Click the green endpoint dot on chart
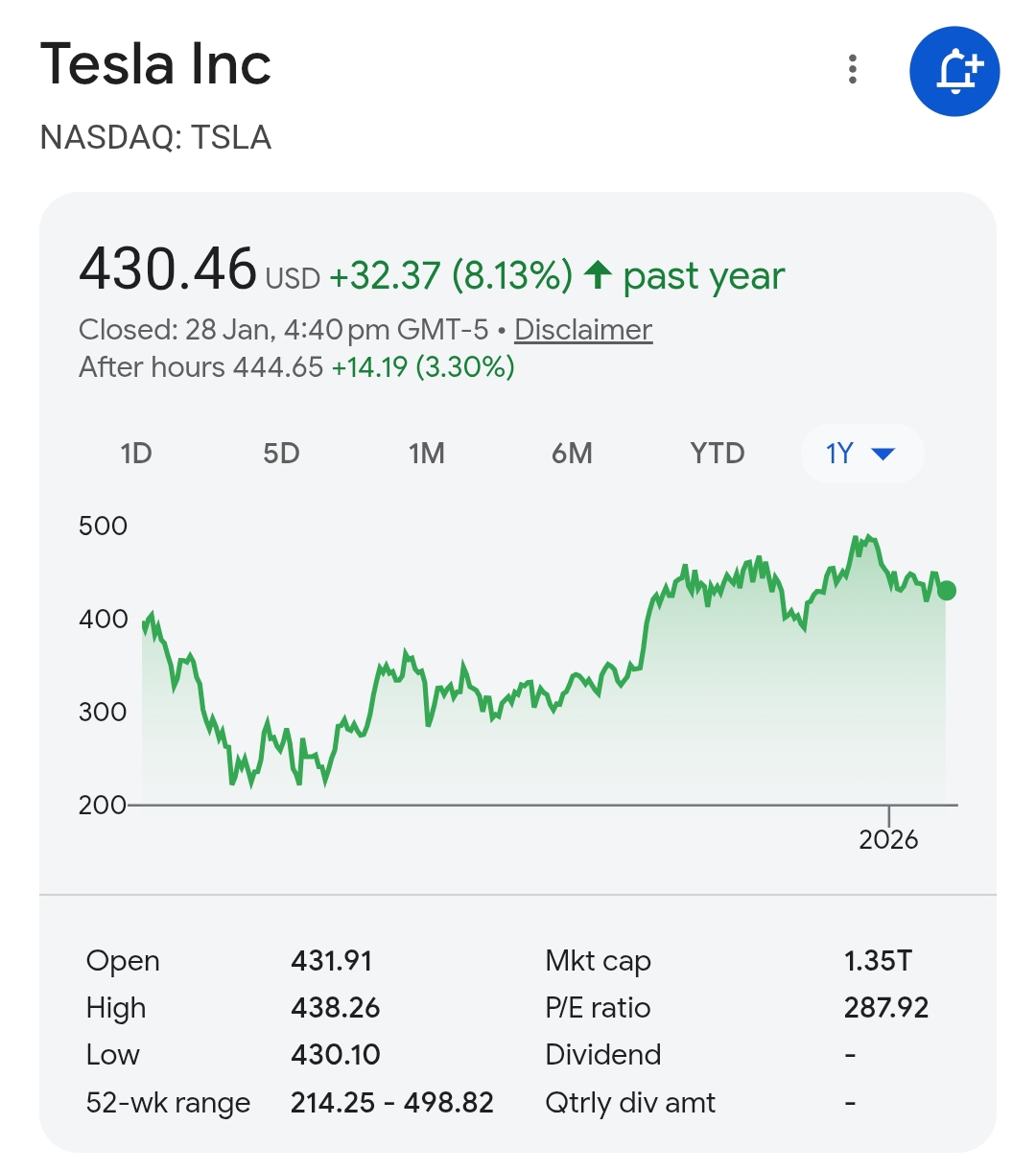Viewport: 1036px width, 1171px height. tap(947, 590)
